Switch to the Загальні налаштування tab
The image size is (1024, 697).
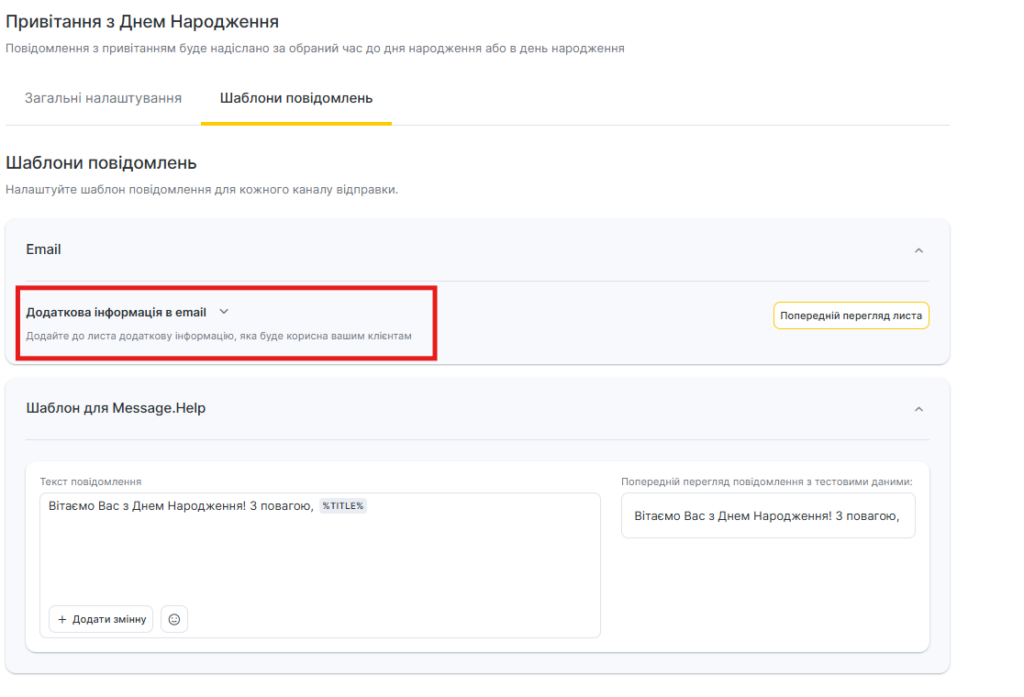point(103,98)
